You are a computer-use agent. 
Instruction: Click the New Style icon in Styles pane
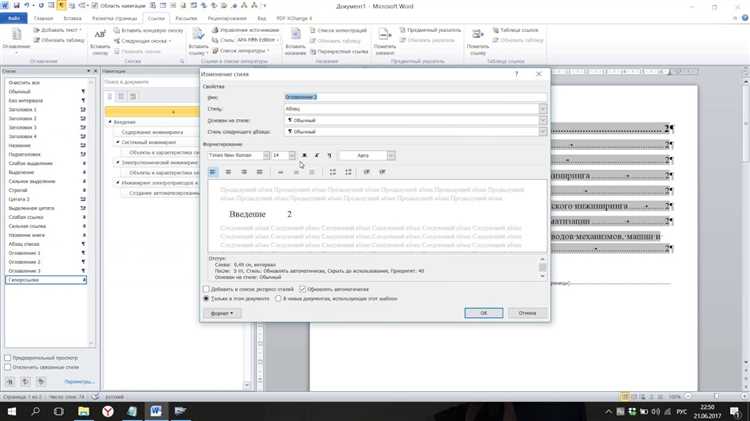coord(9,381)
